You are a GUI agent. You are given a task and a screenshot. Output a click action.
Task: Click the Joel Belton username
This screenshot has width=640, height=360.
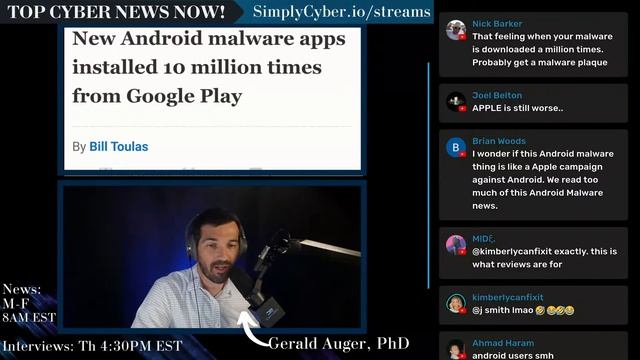coord(497,95)
